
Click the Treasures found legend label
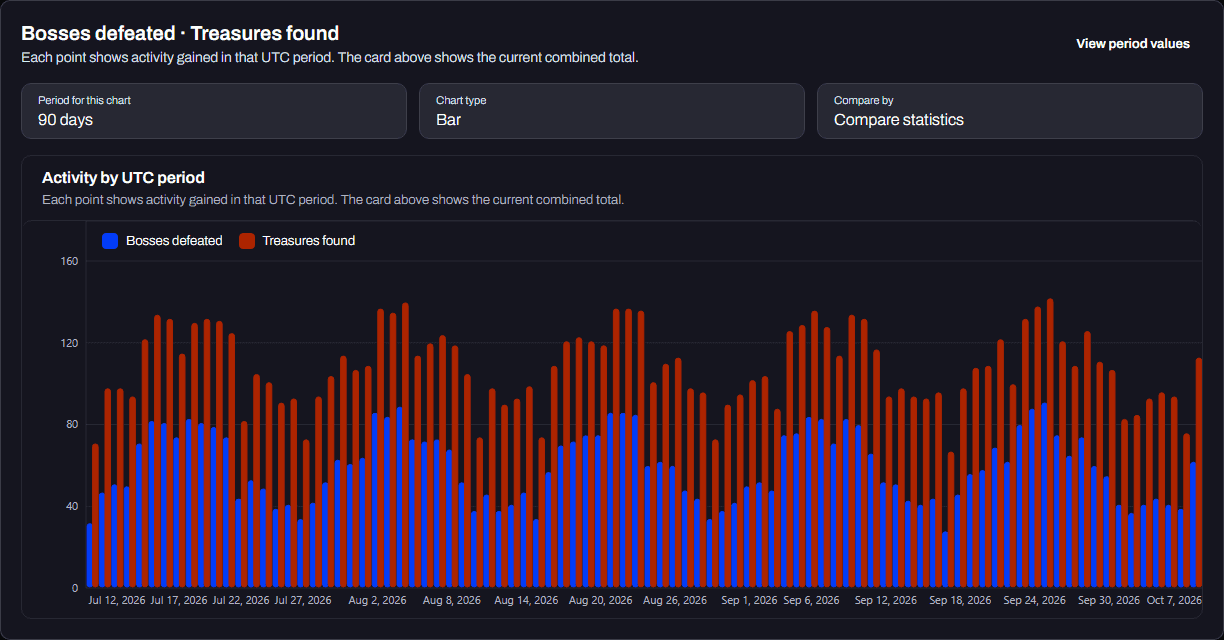coord(308,241)
